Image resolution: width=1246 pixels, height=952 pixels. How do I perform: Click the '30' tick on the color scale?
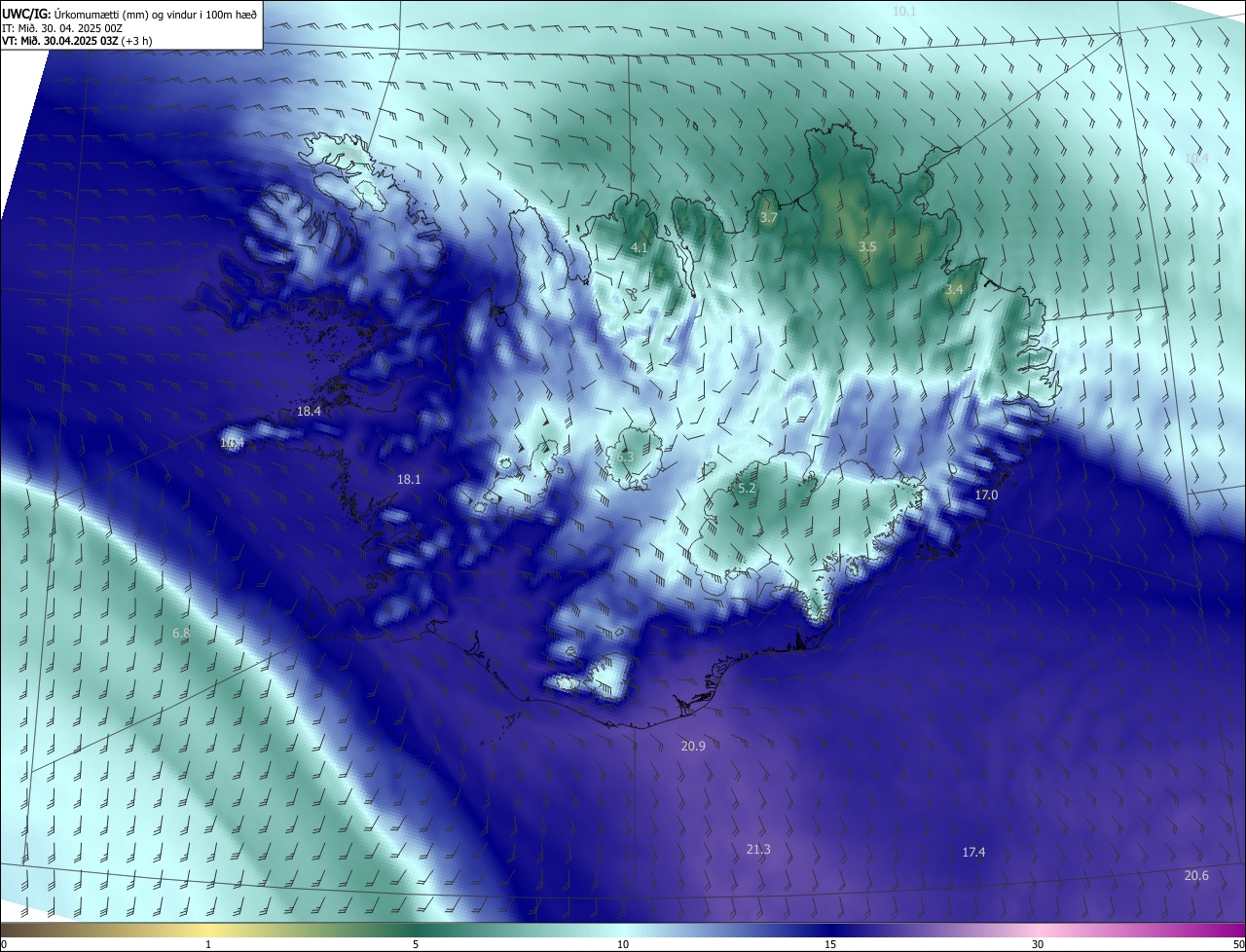click(1038, 945)
